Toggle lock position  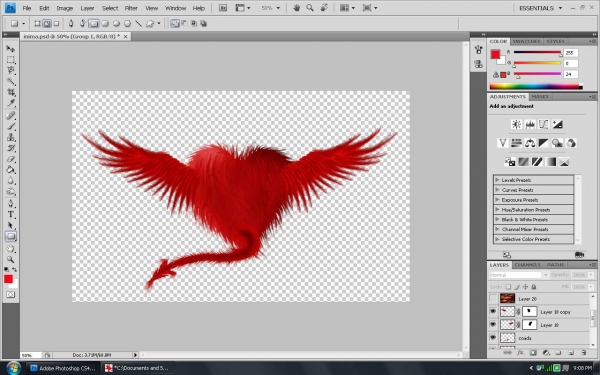[525, 287]
